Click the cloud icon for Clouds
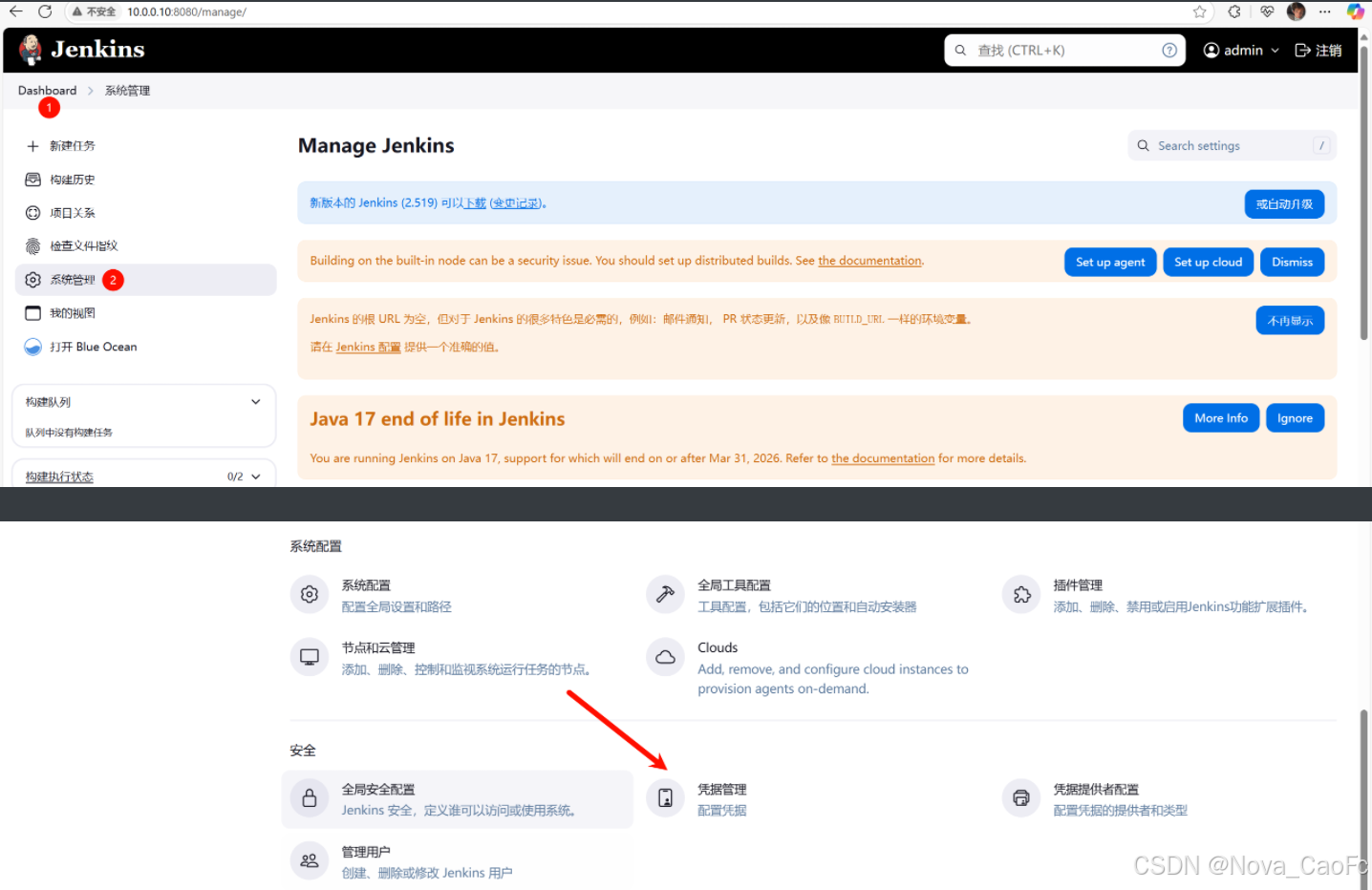1372x890 pixels. [665, 657]
